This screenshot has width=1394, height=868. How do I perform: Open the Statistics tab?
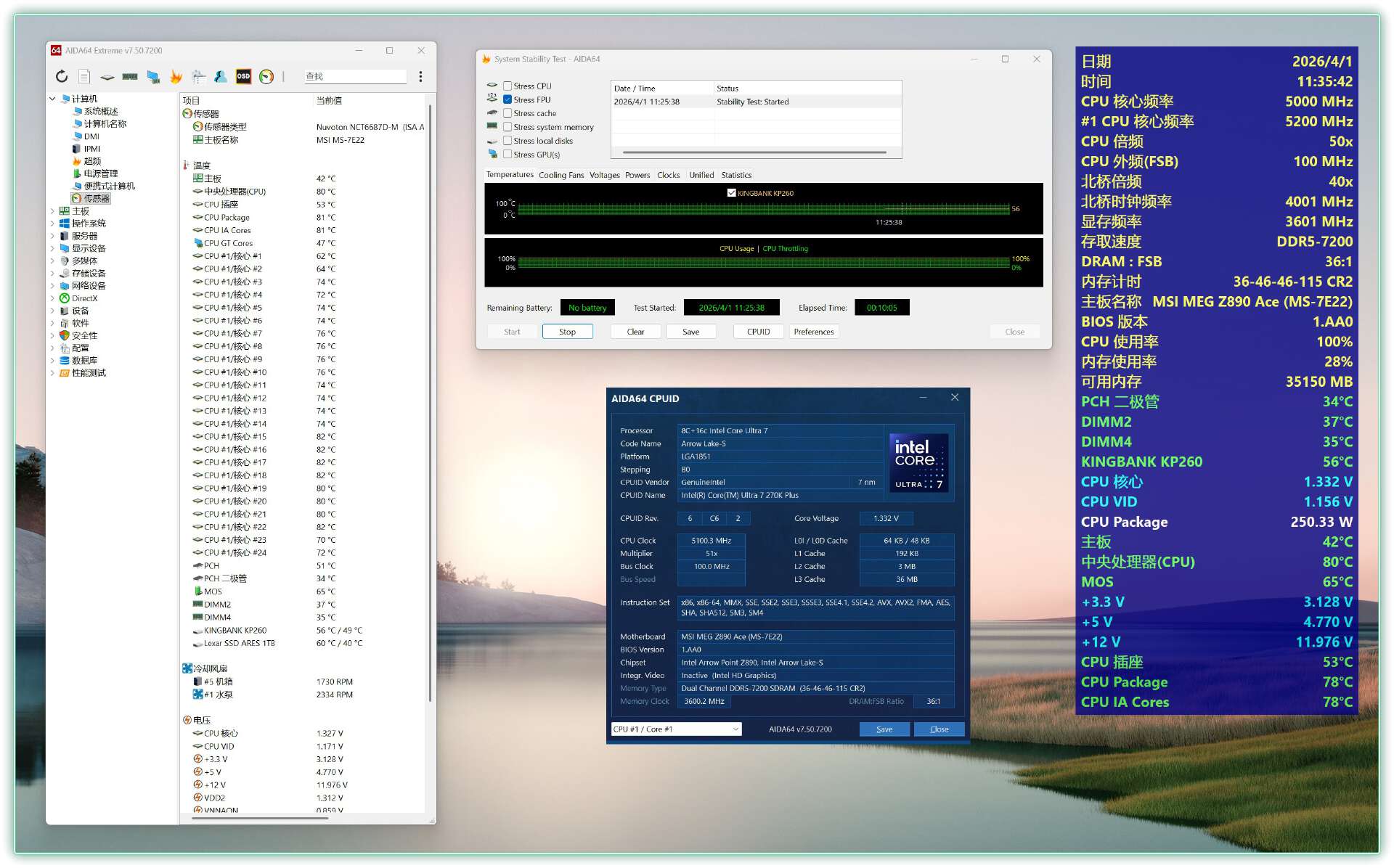pyautogui.click(x=735, y=175)
